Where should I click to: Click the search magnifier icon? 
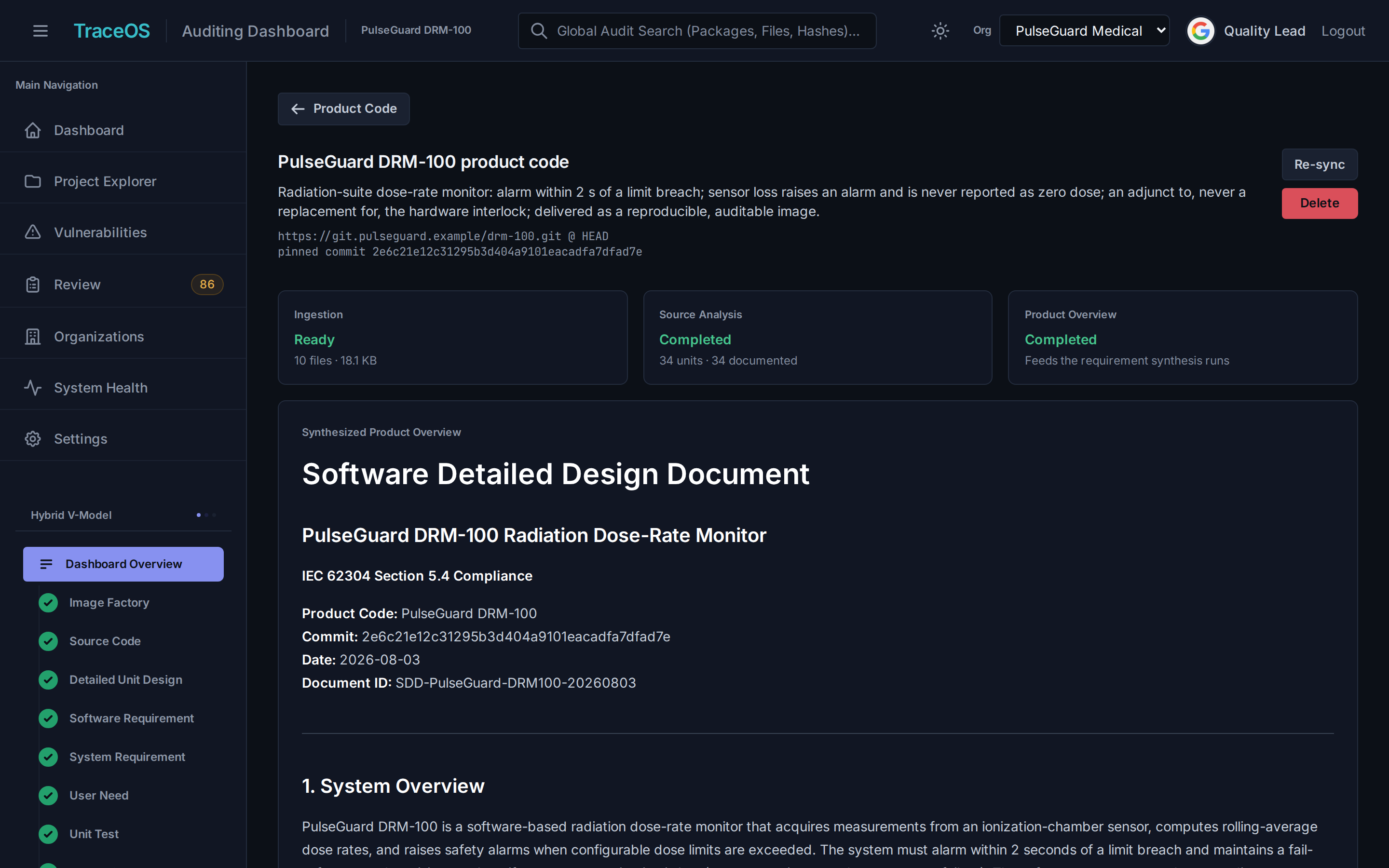point(538,31)
